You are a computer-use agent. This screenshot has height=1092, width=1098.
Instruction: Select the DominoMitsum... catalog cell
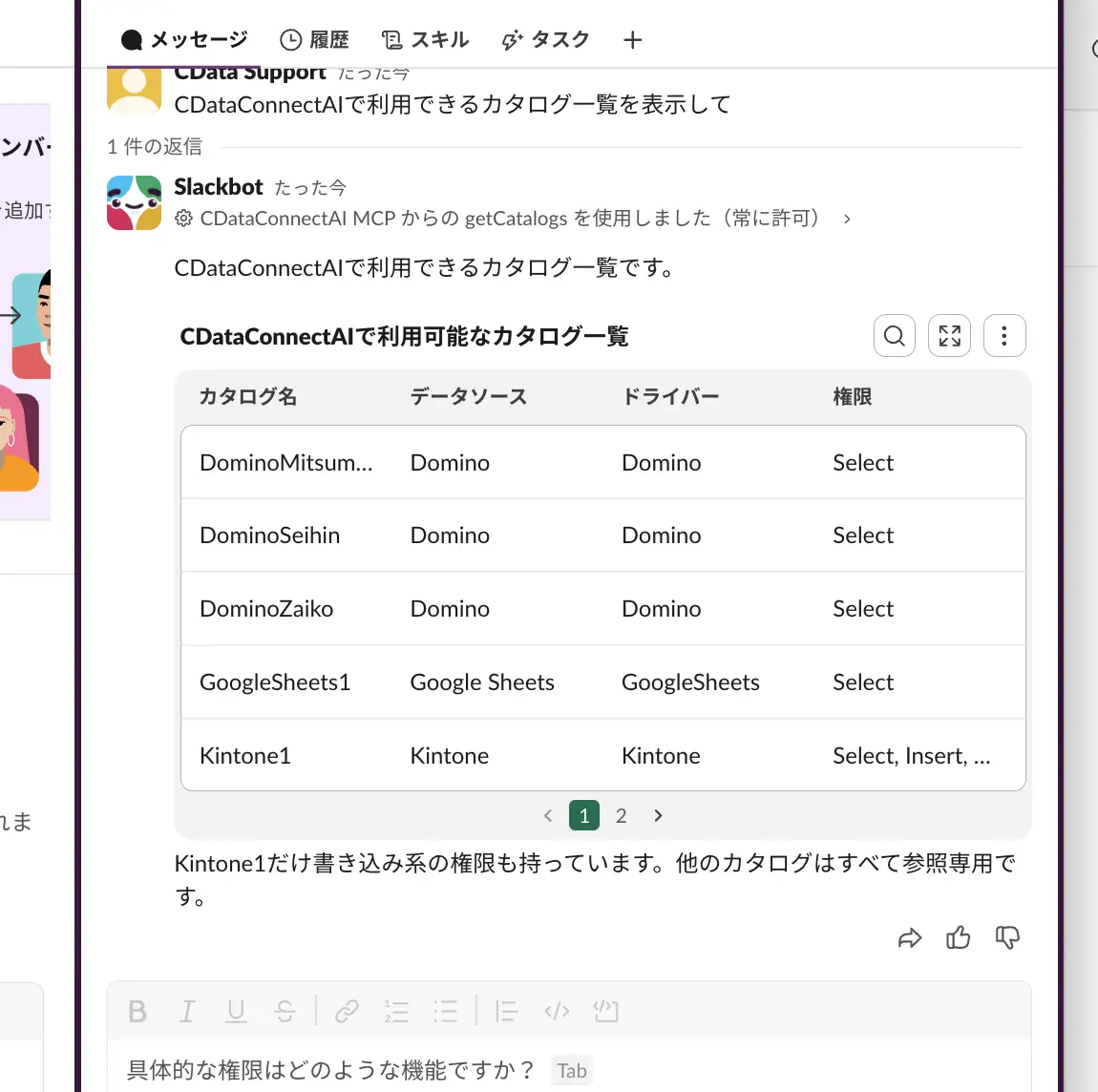click(285, 463)
